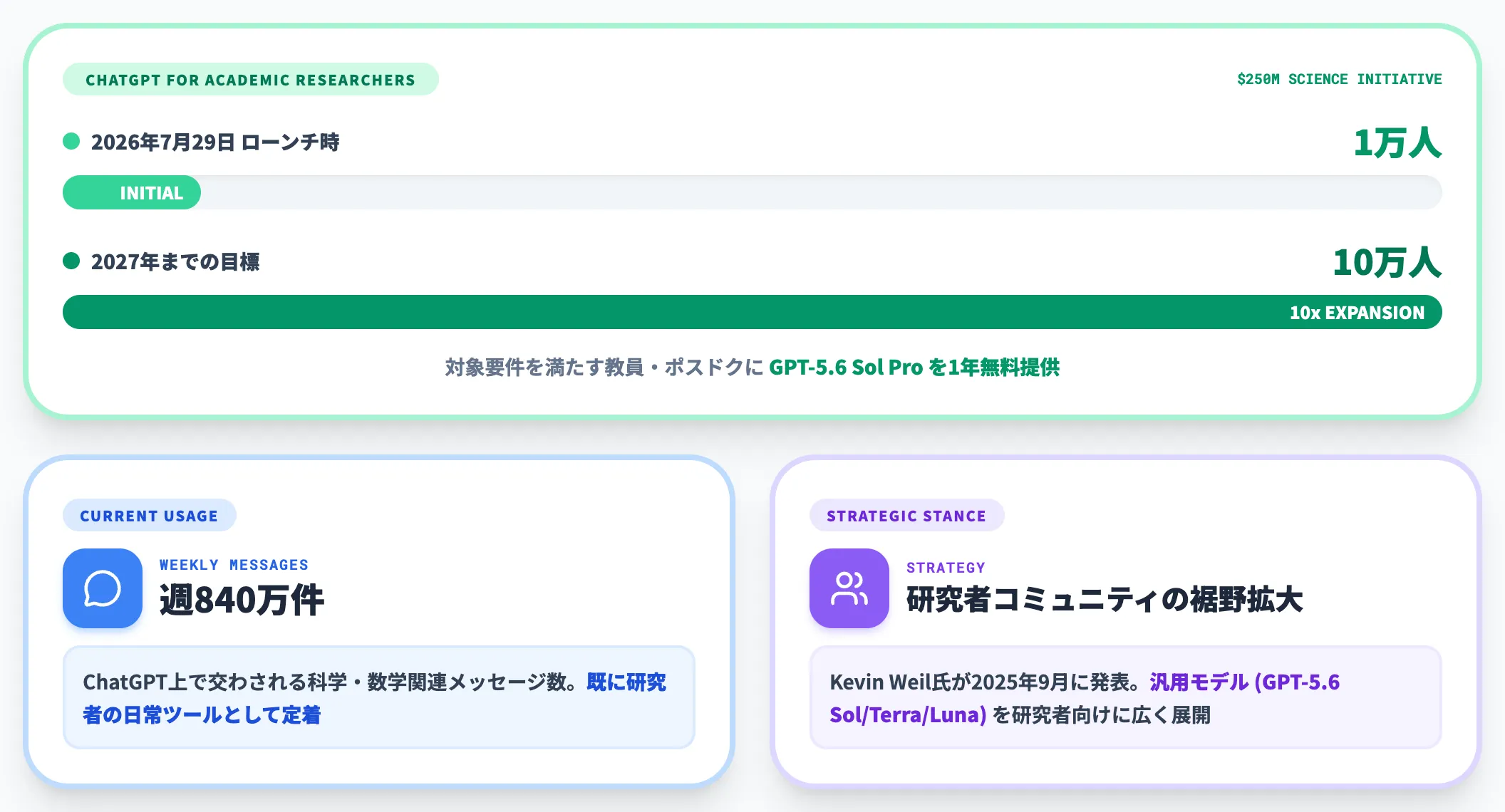Click the INITIAL label on the bar

(x=152, y=193)
